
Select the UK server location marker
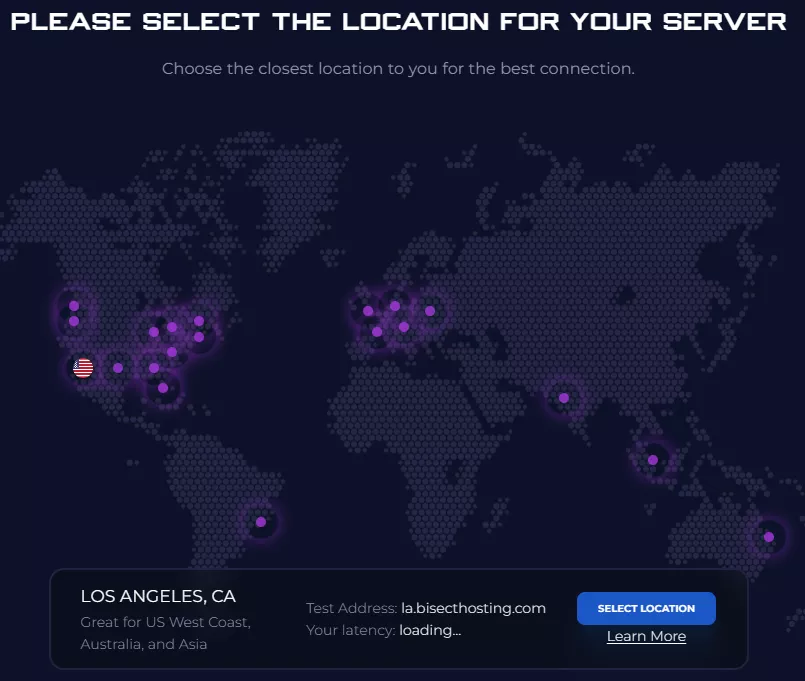pos(368,310)
